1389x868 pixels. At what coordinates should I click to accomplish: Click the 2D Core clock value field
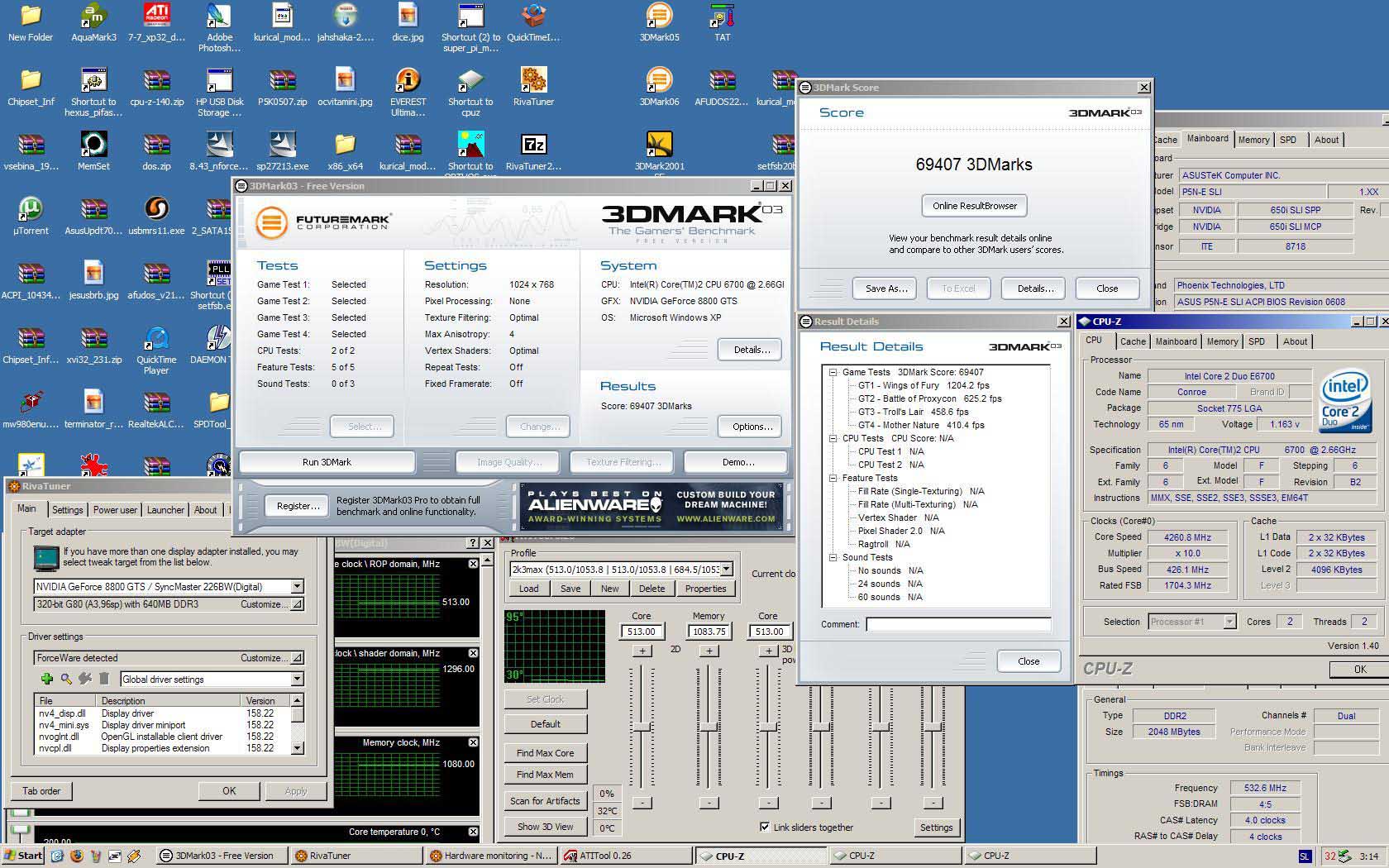pyautogui.click(x=642, y=632)
